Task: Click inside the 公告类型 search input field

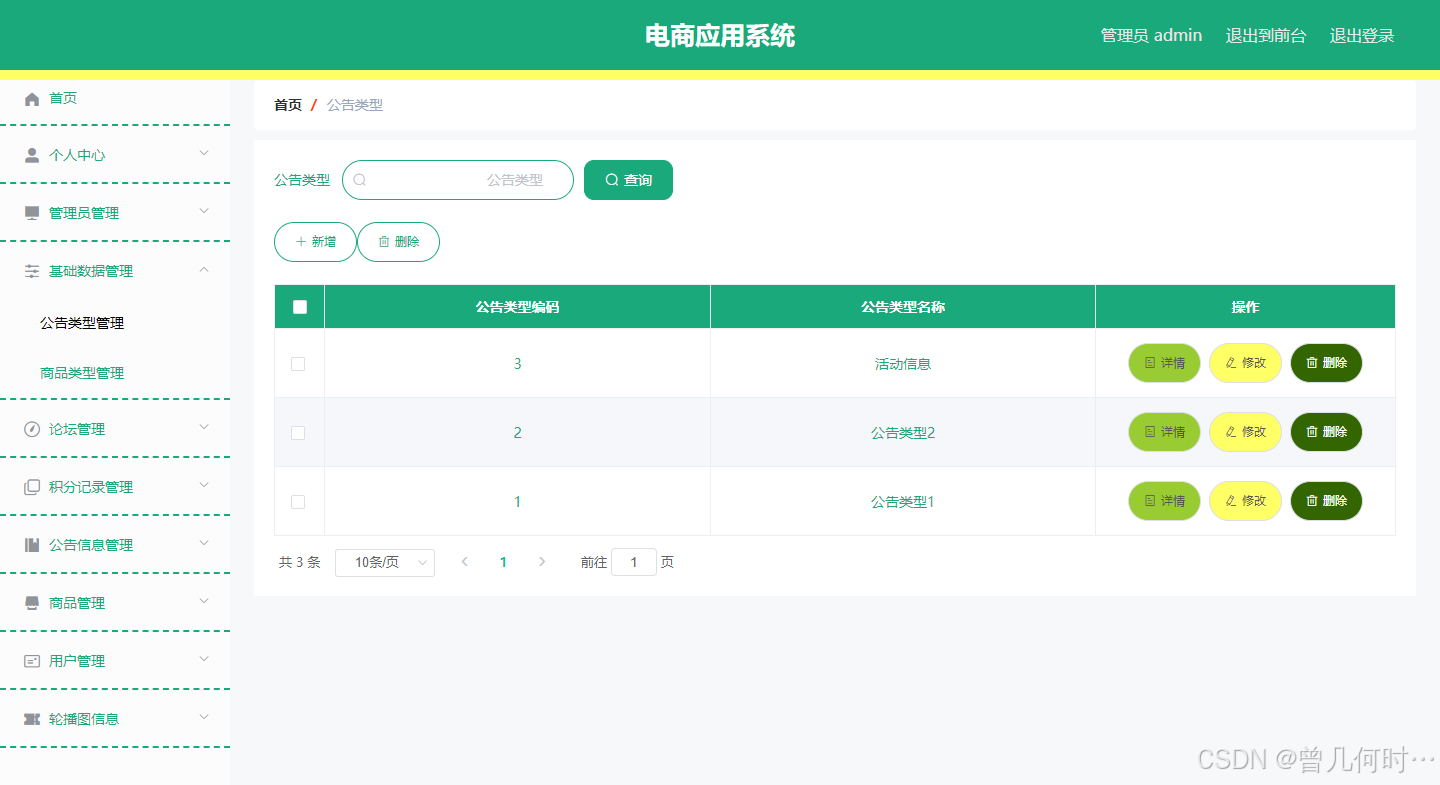Action: point(457,180)
